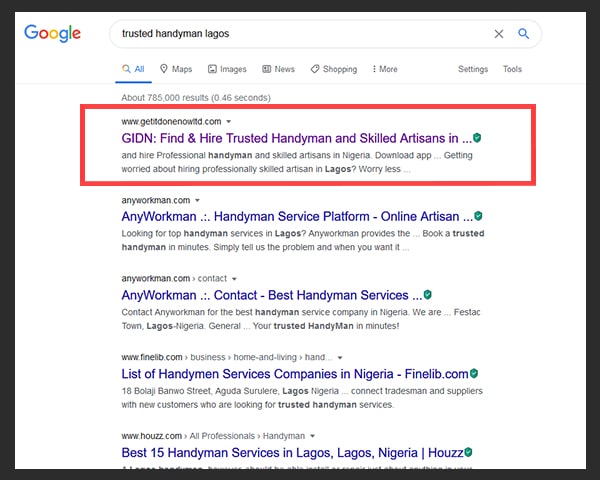The width and height of the screenshot is (600, 480).
Task: Open AnyWorkman Handyman Service Platform result
Action: [297, 217]
